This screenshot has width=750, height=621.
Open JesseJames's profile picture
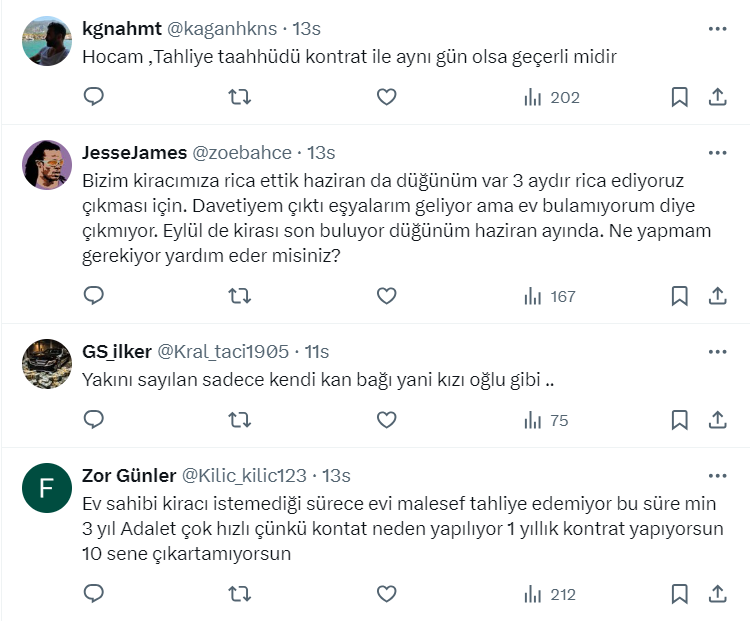tap(47, 165)
